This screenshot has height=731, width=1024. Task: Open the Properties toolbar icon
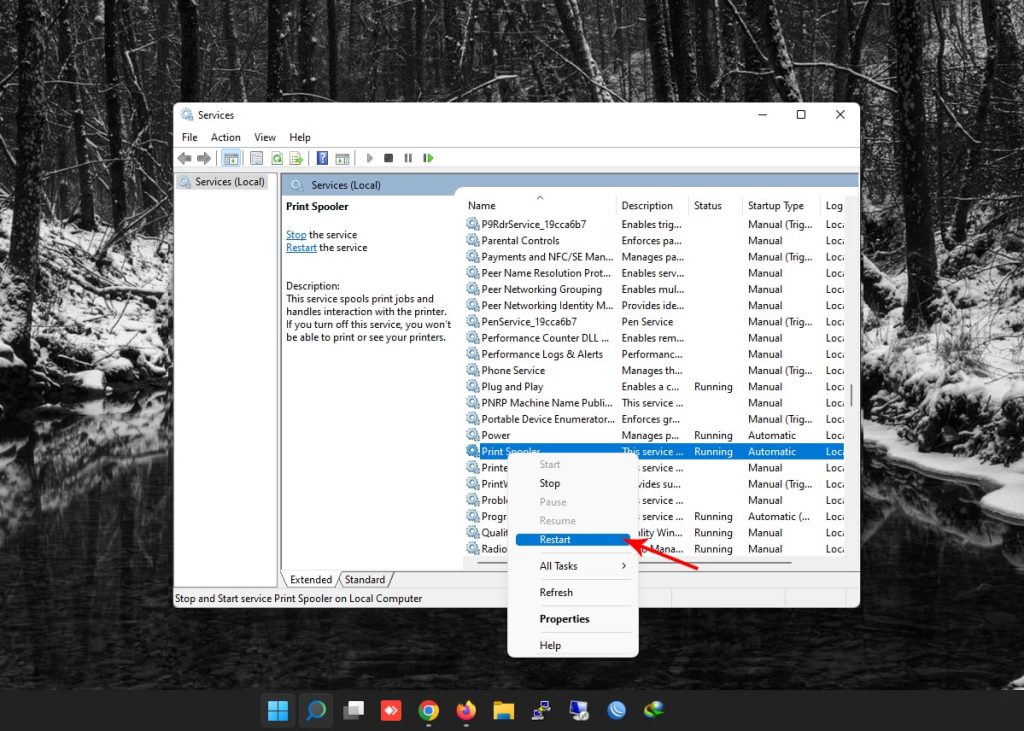[256, 158]
